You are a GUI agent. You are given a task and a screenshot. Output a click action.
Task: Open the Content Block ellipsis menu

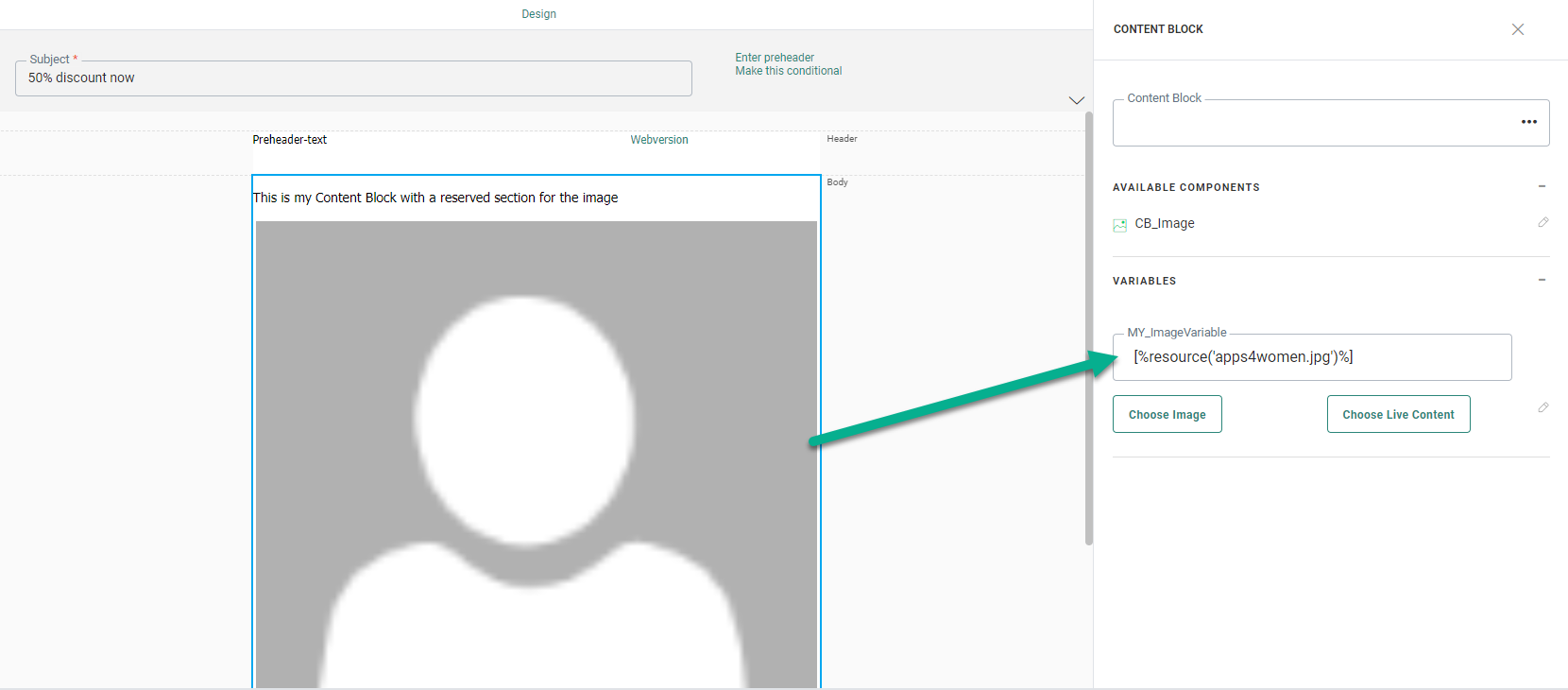[1528, 122]
